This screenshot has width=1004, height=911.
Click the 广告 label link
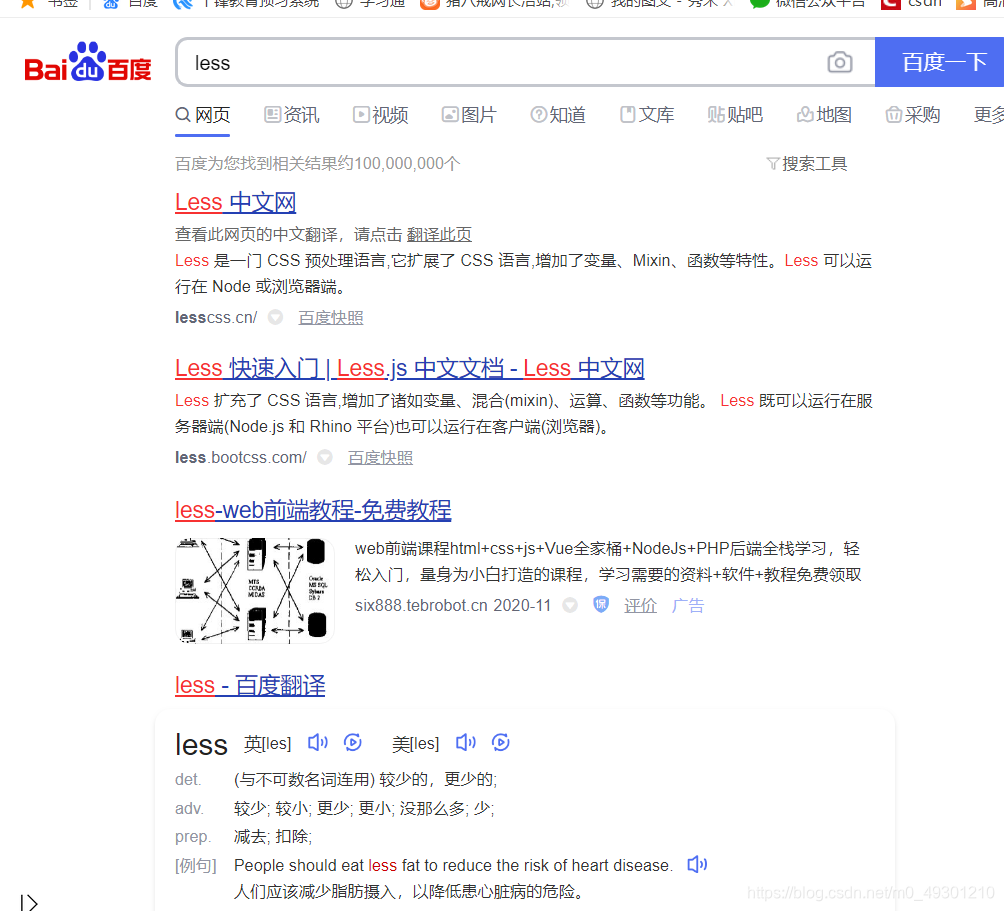coord(688,606)
